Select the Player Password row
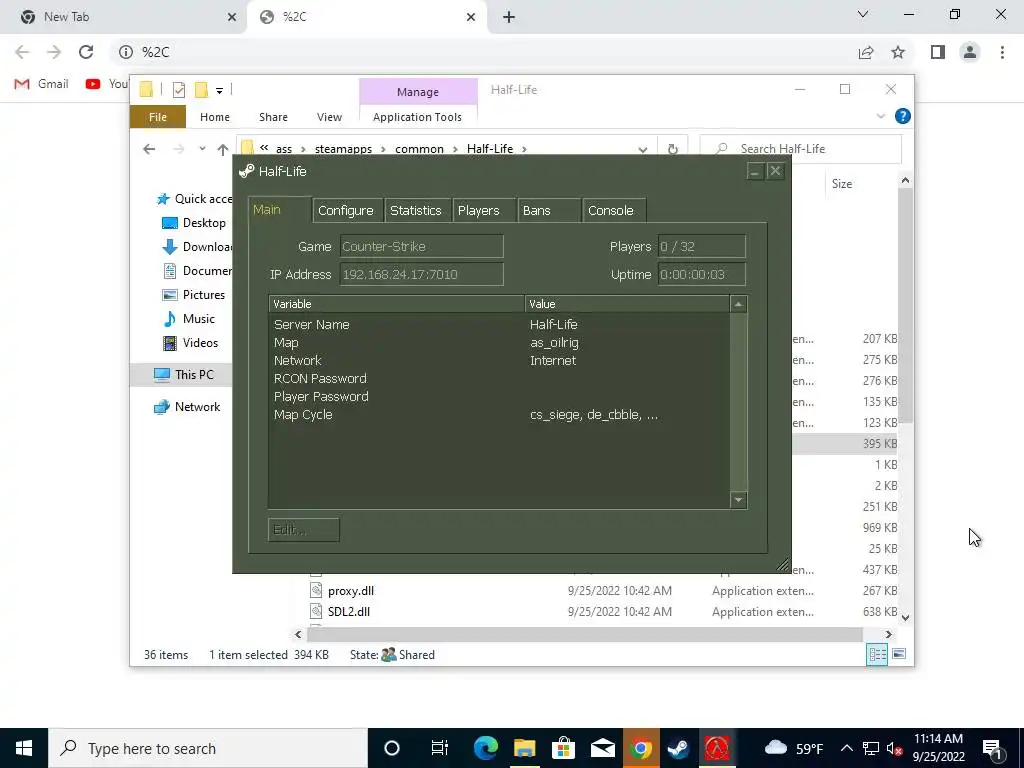1024x768 pixels. click(499, 396)
